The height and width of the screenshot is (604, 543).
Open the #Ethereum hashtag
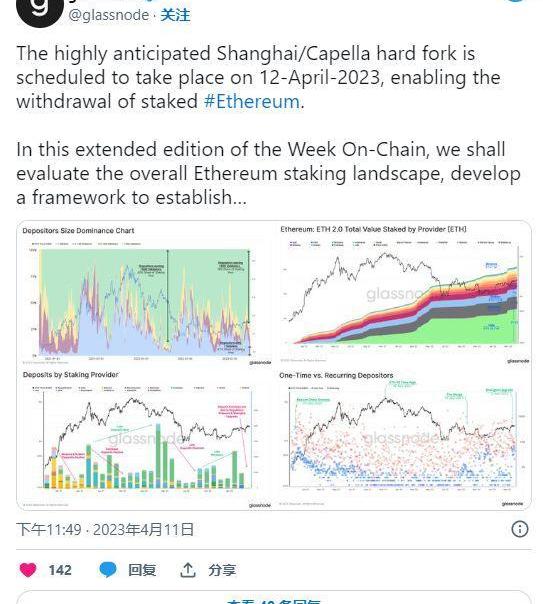pyautogui.click(x=251, y=102)
